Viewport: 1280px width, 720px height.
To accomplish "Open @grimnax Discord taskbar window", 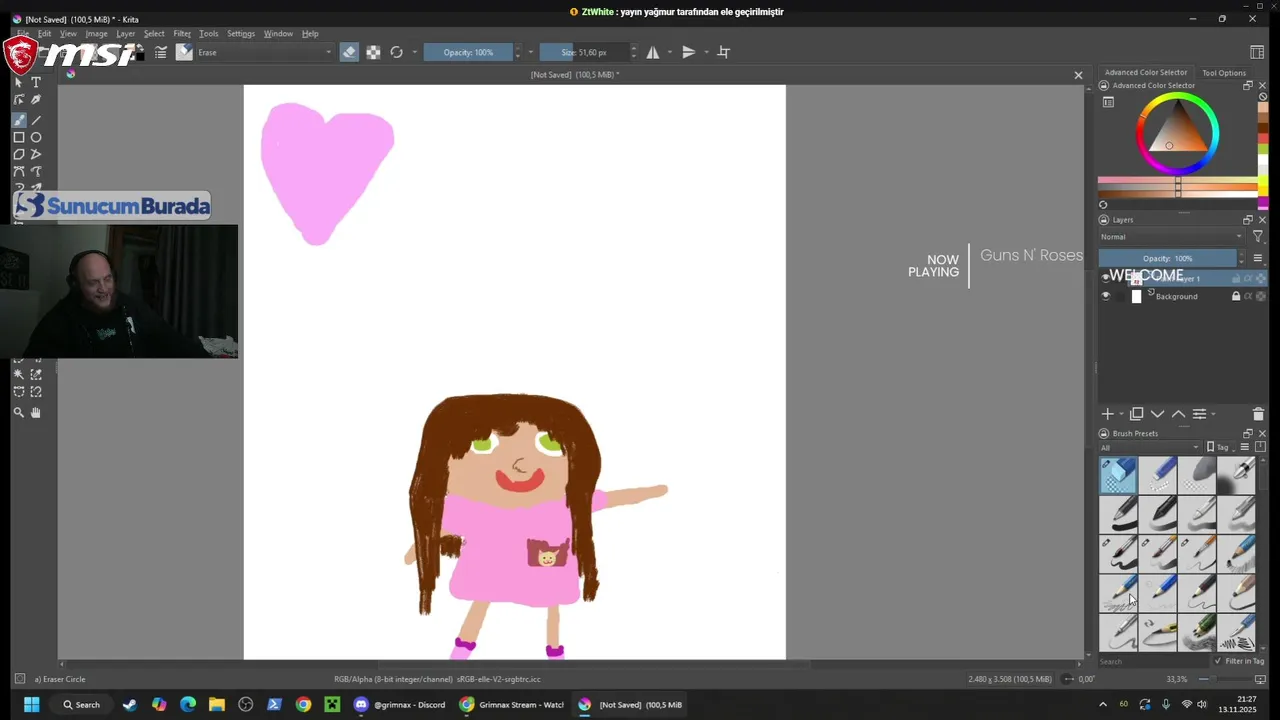I will pos(400,705).
